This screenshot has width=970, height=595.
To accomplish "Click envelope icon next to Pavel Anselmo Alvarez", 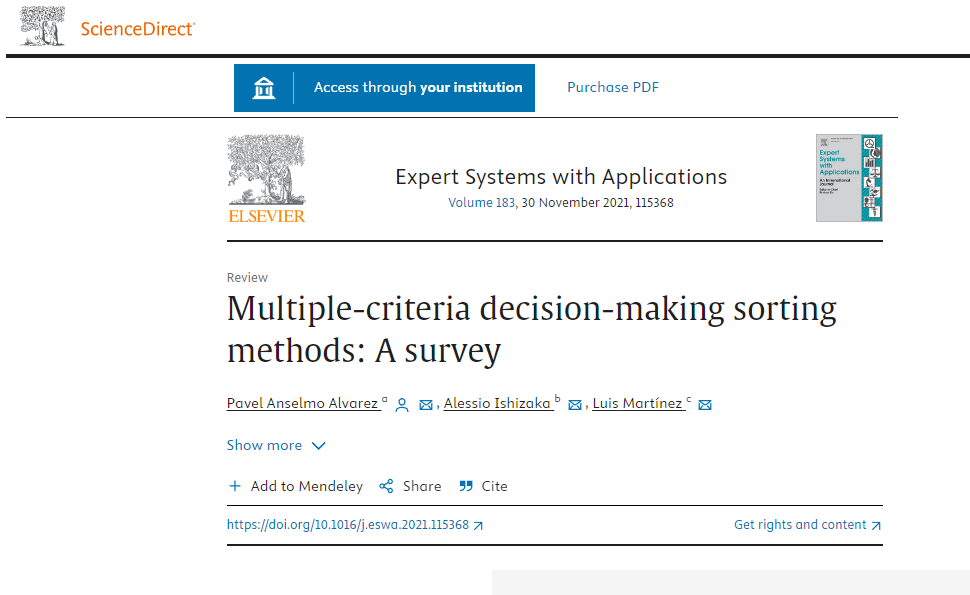I will (x=426, y=405).
